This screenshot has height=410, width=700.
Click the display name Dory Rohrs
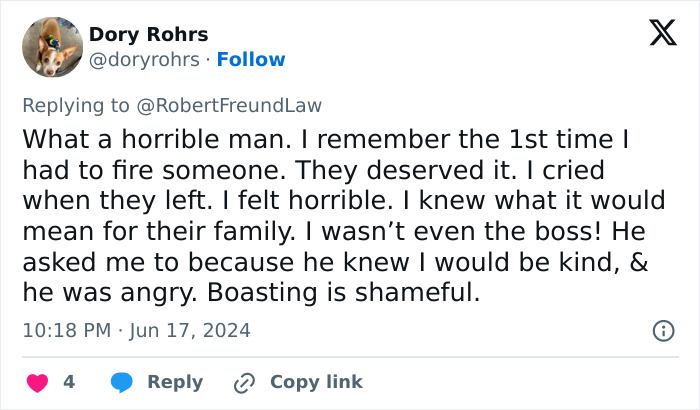pyautogui.click(x=149, y=35)
